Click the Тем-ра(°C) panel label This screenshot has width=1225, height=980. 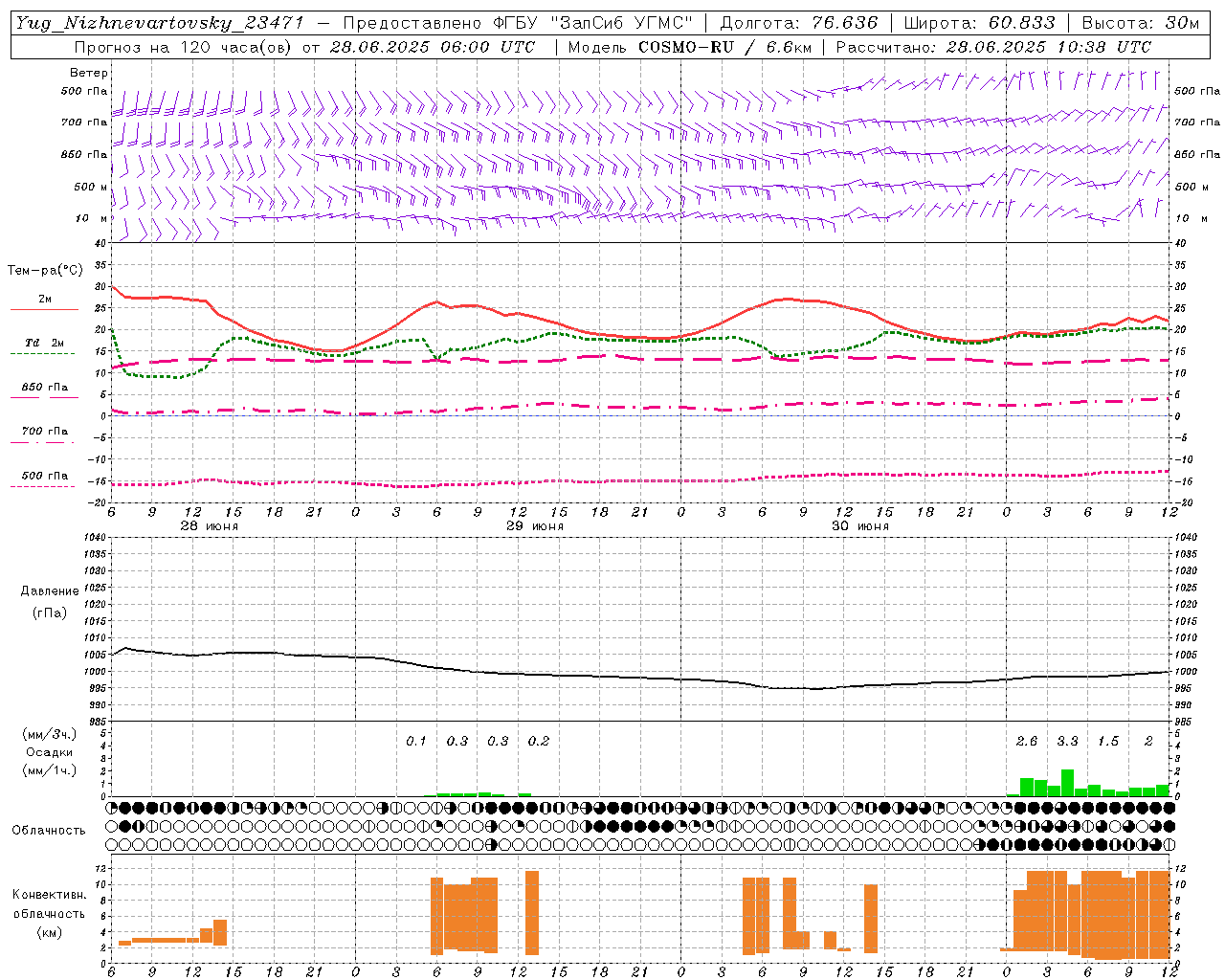tap(45, 271)
